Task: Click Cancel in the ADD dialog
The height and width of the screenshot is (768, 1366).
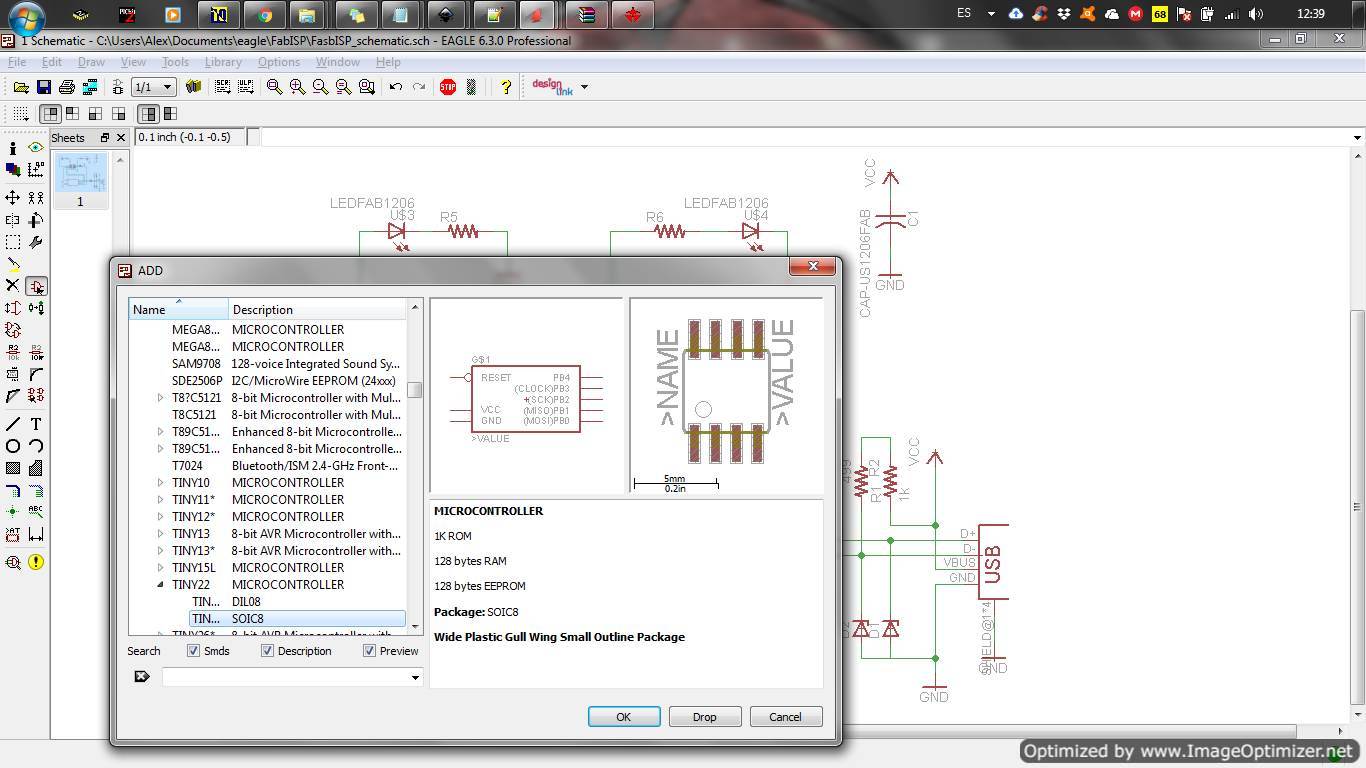Action: [x=785, y=717]
